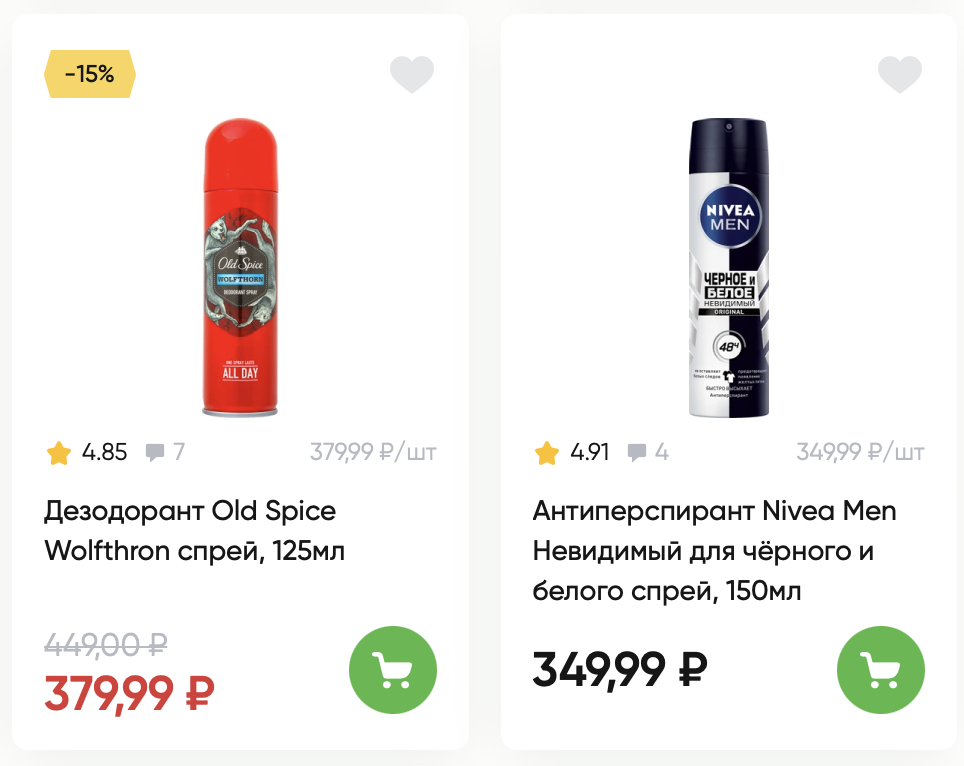Screen dimensions: 964x766
Task: Click the 4.85 rating value
Action: [x=105, y=453]
